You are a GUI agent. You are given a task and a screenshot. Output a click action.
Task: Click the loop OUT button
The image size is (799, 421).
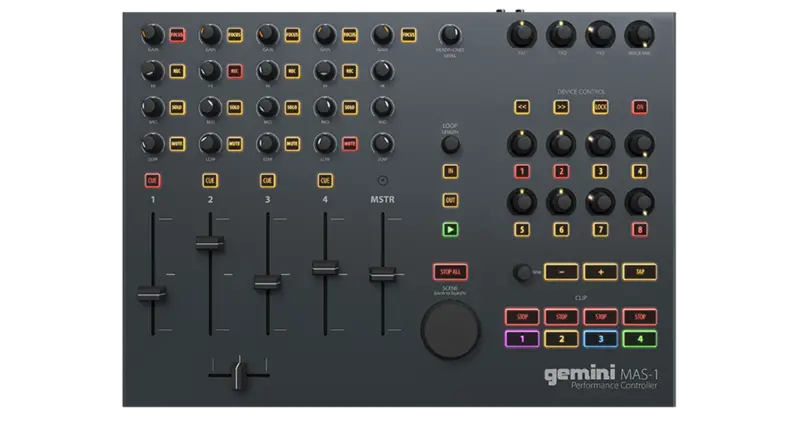451,201
